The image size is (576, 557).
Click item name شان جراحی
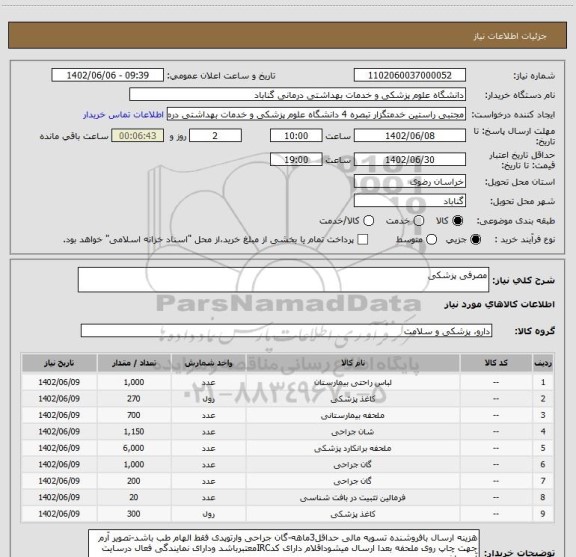353,432
